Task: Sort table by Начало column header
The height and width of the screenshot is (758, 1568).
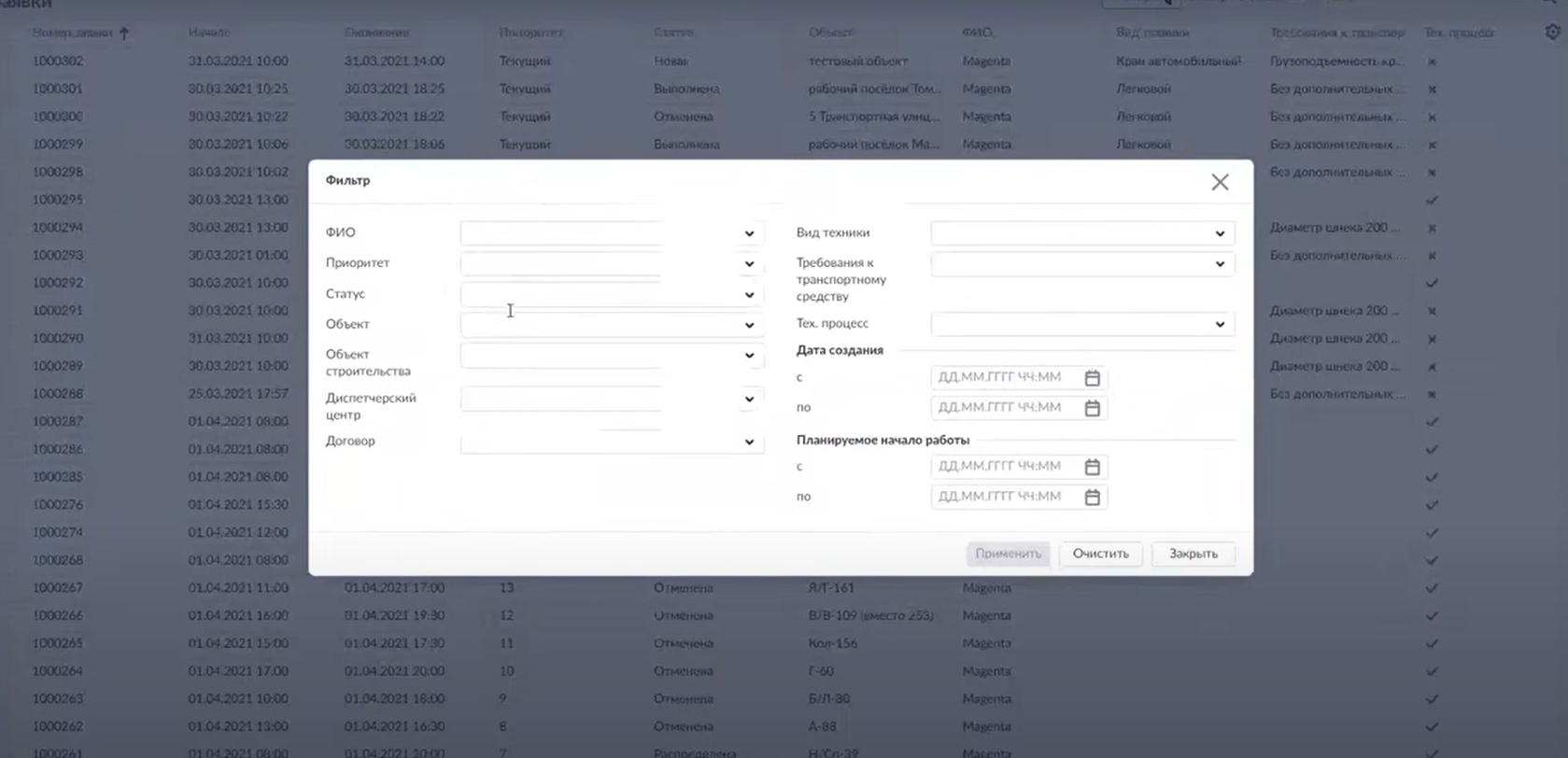Action: [x=208, y=33]
